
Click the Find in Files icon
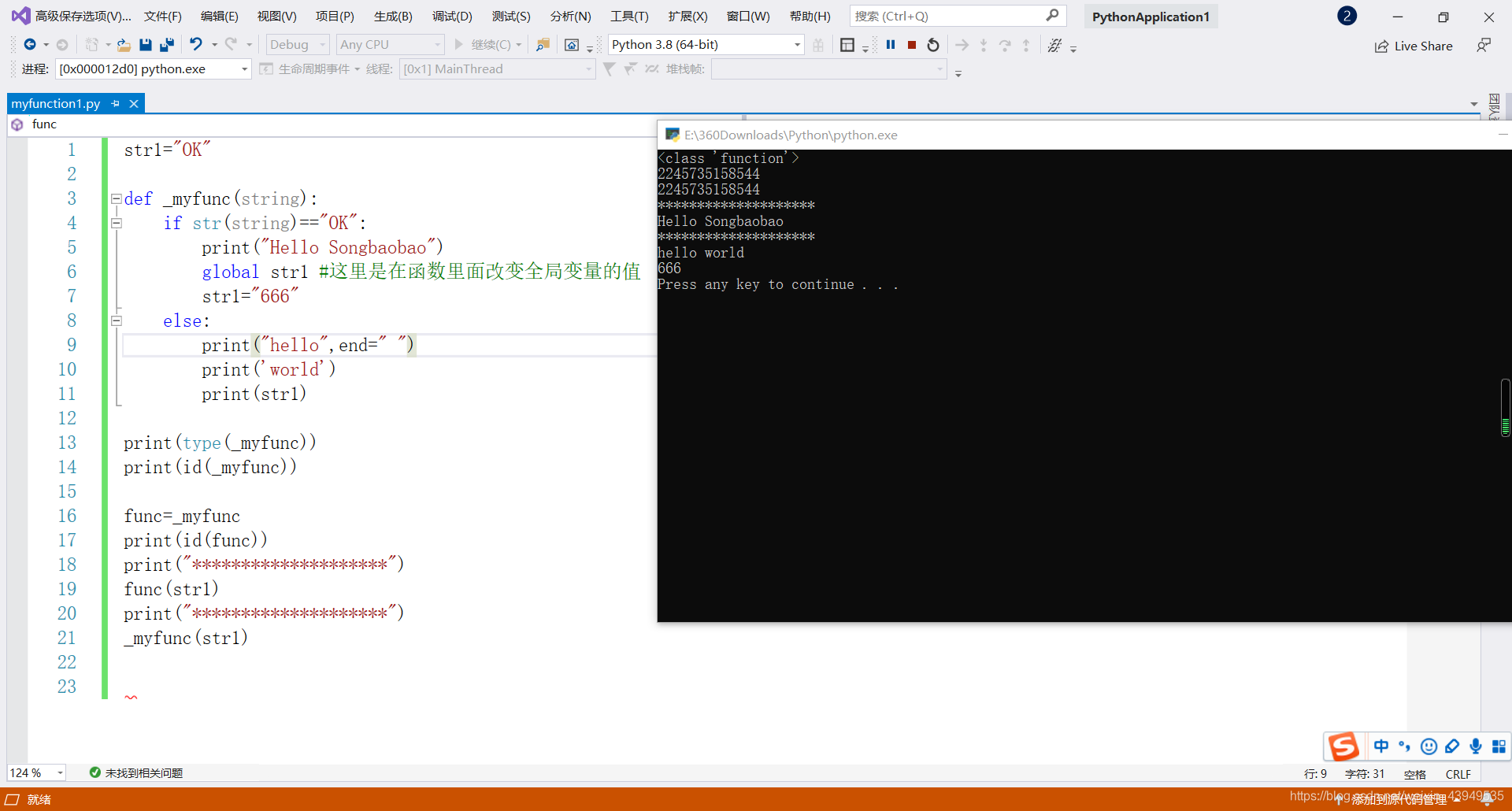[543, 45]
